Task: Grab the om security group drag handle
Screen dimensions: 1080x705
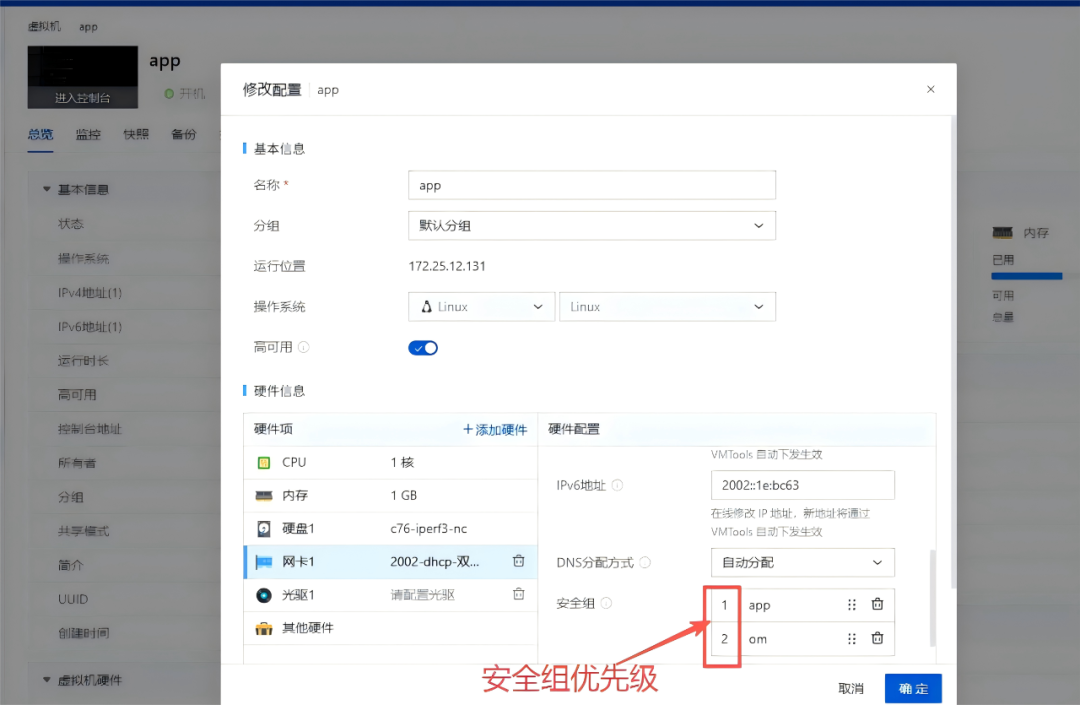Action: point(852,639)
